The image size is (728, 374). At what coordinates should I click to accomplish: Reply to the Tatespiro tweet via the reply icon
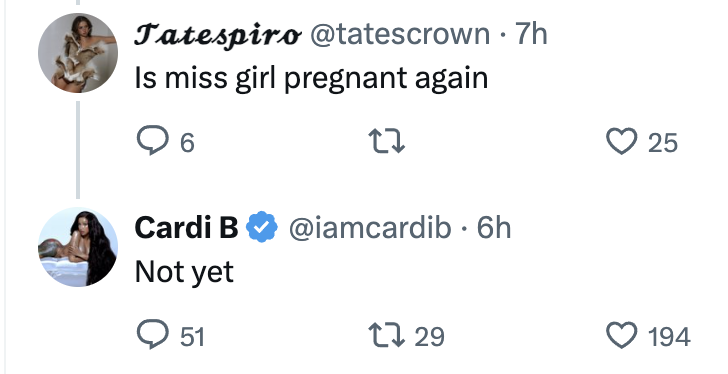point(152,141)
